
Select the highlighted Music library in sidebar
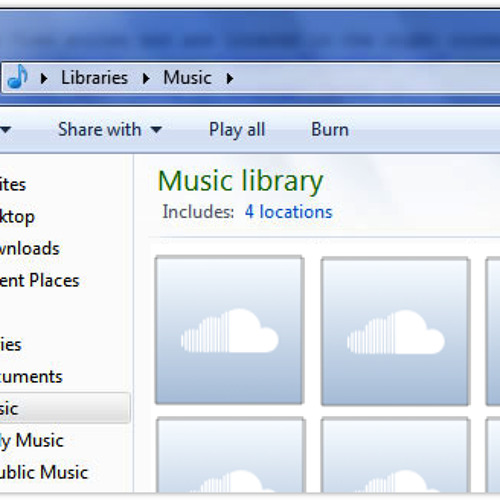point(65,408)
